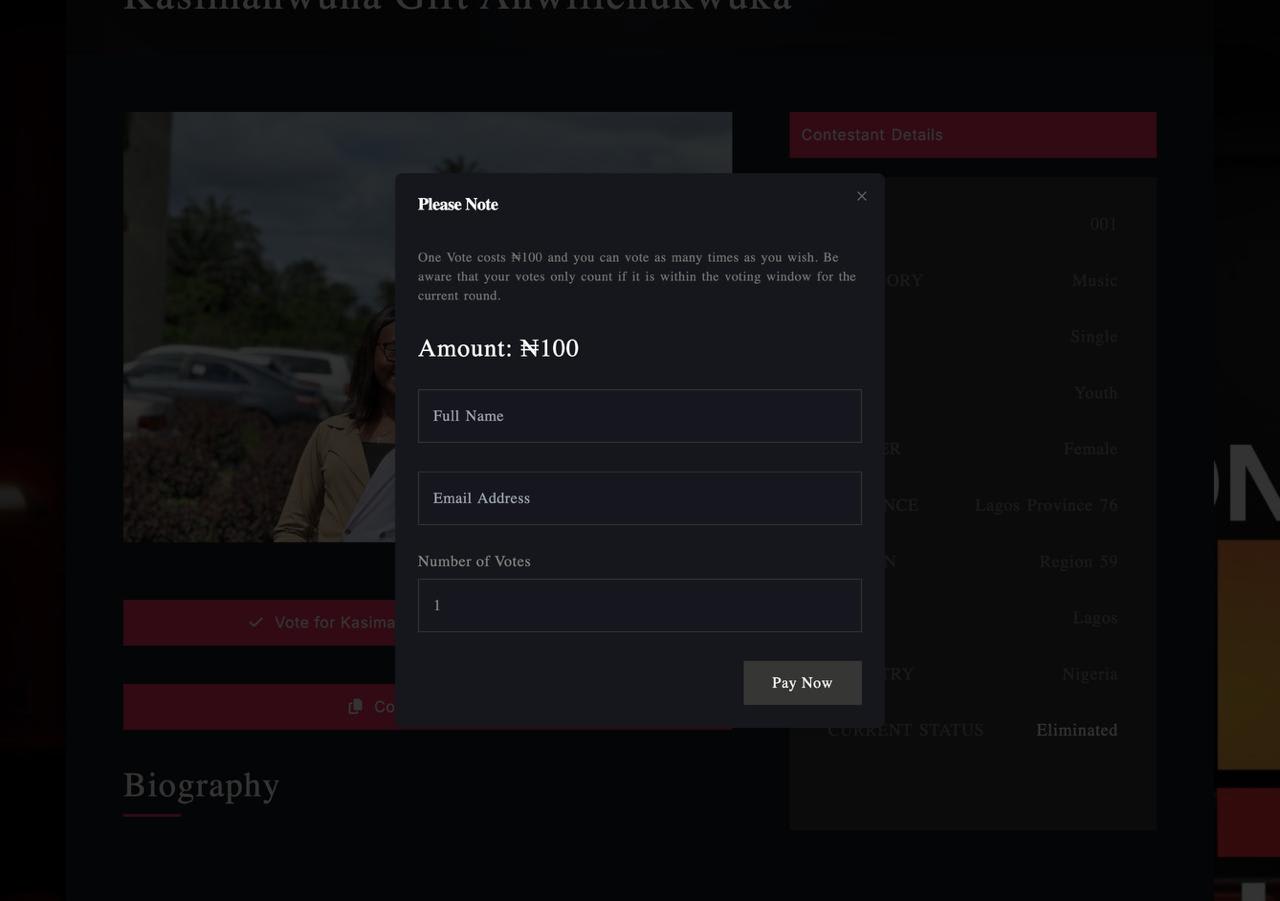The image size is (1280, 901).
Task: Focus the Email Address field
Action: (x=639, y=498)
